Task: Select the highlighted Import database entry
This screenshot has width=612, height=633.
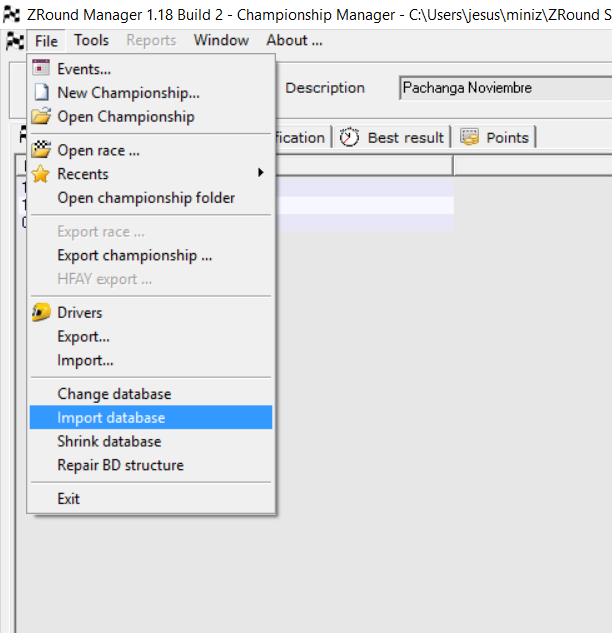Action: (151, 417)
